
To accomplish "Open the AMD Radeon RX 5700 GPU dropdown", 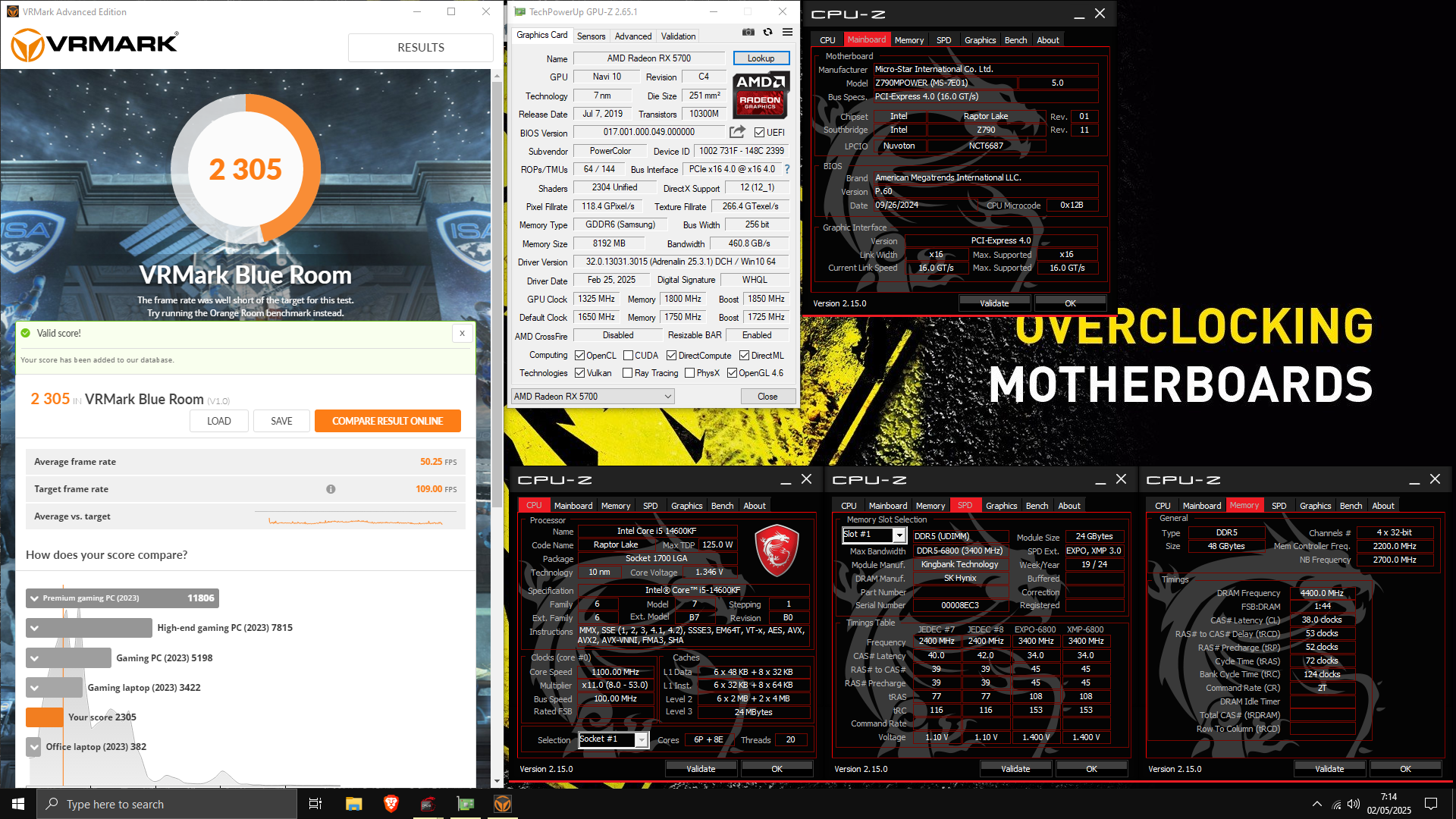I will tap(593, 397).
